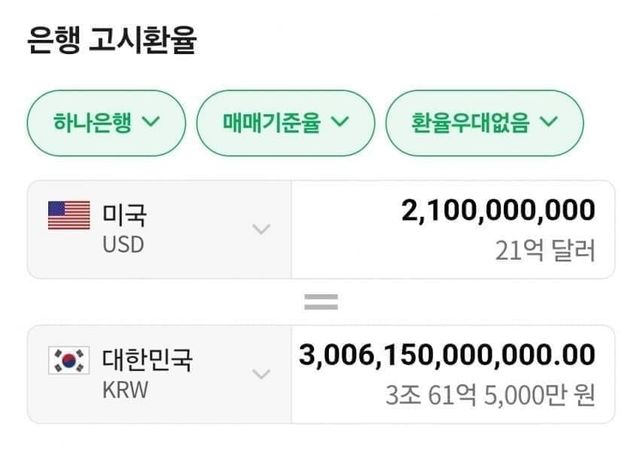Click the equals sign between currencies
Image resolution: width=640 pixels, height=450 pixels.
pyautogui.click(x=320, y=301)
